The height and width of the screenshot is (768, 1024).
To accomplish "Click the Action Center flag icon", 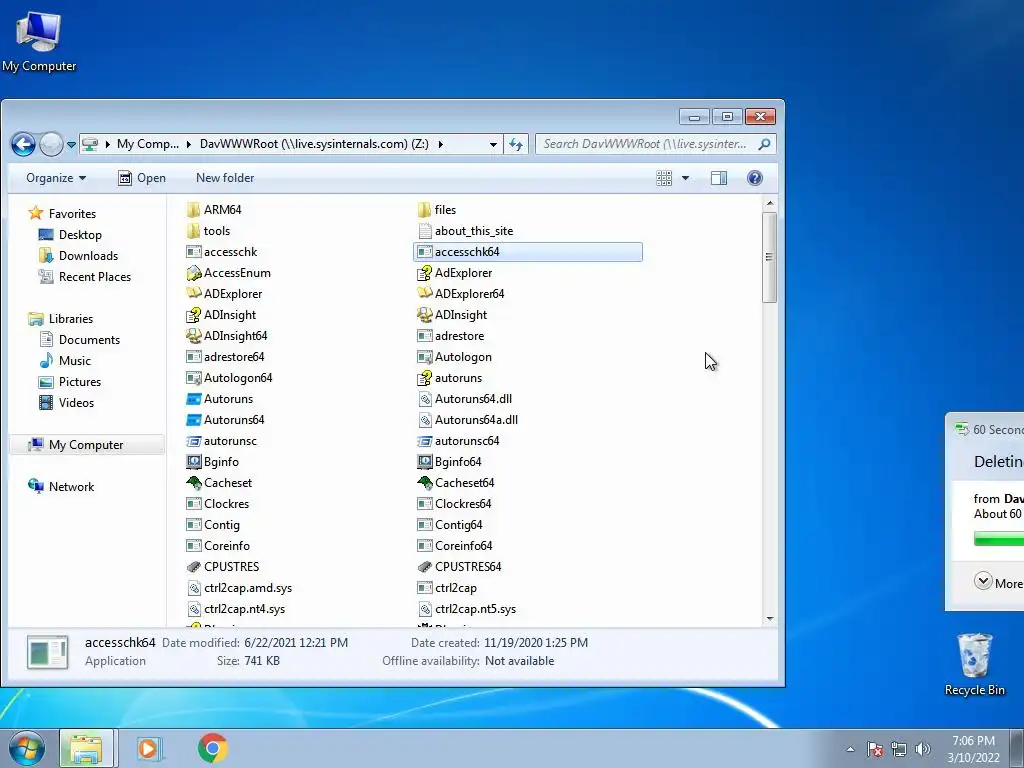I will [x=875, y=749].
